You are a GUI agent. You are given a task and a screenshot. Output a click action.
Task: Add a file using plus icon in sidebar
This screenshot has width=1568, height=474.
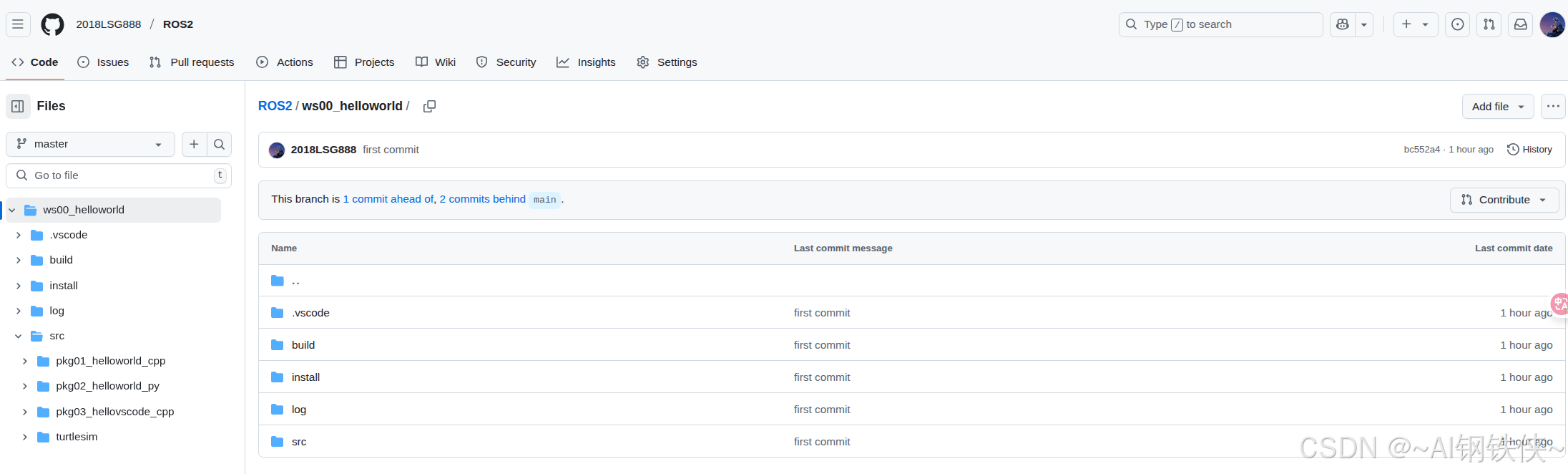194,144
